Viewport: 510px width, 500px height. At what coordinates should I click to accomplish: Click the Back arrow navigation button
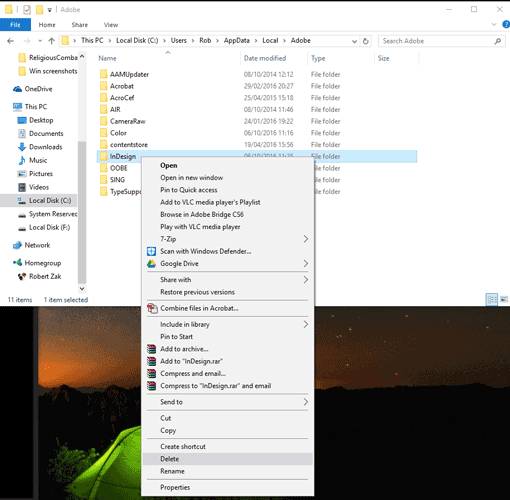pyautogui.click(x=10, y=41)
